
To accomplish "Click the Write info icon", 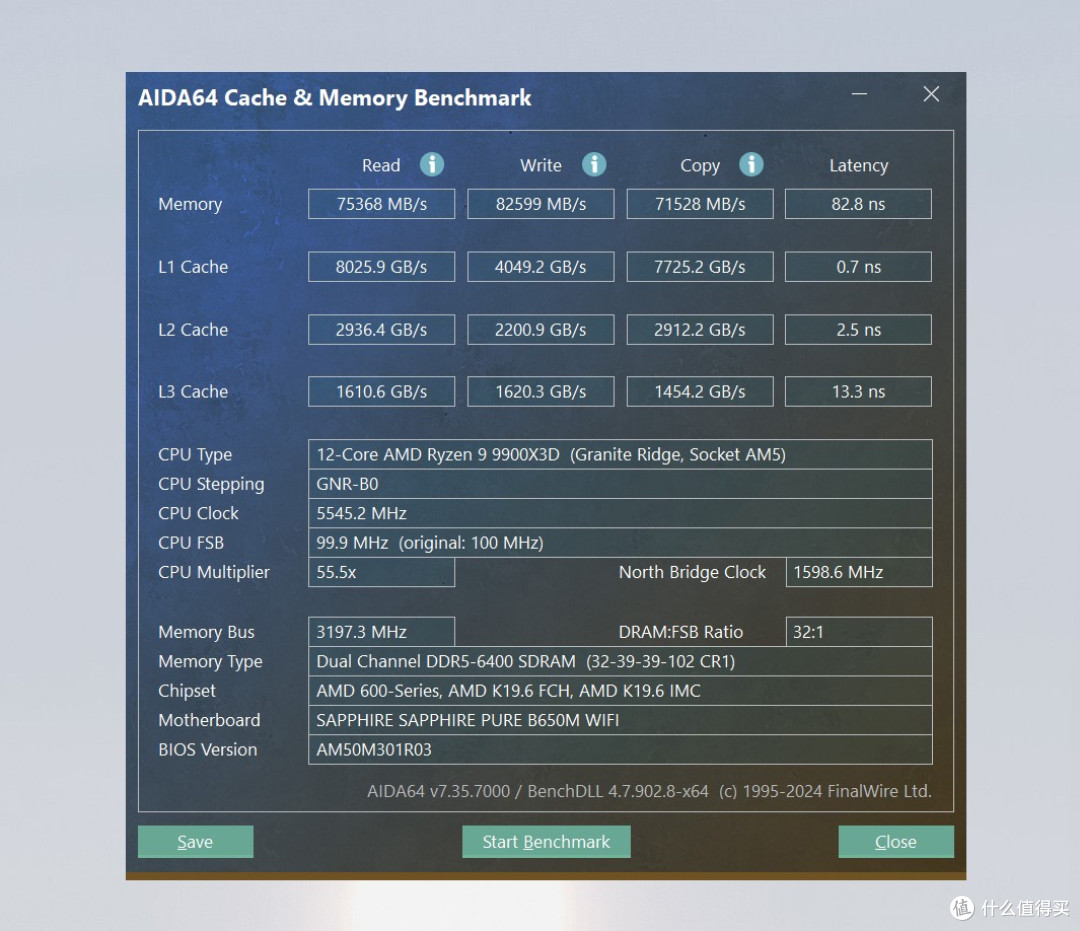I will (x=594, y=165).
